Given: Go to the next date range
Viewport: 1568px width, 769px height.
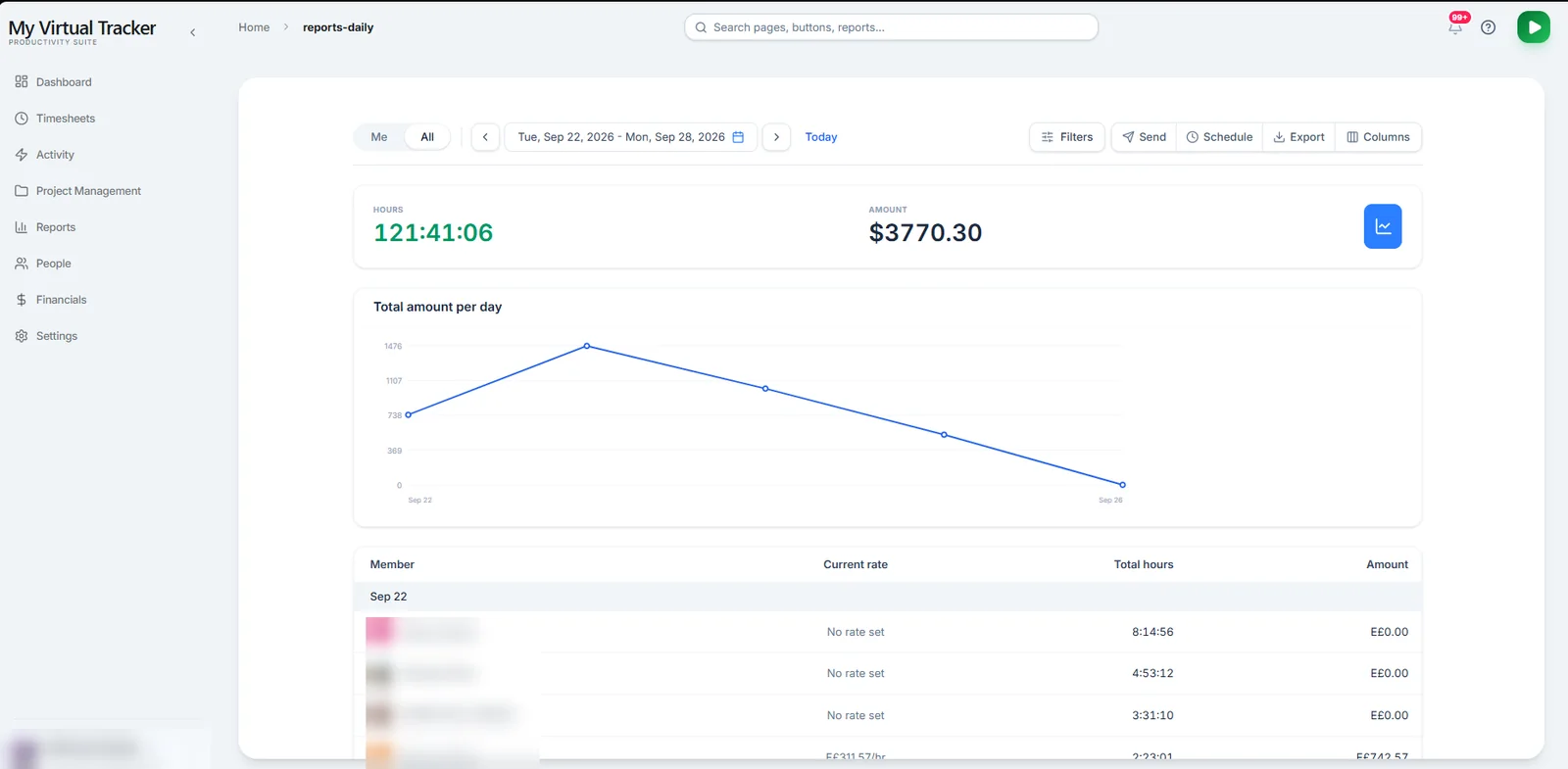Looking at the screenshot, I should point(776,137).
